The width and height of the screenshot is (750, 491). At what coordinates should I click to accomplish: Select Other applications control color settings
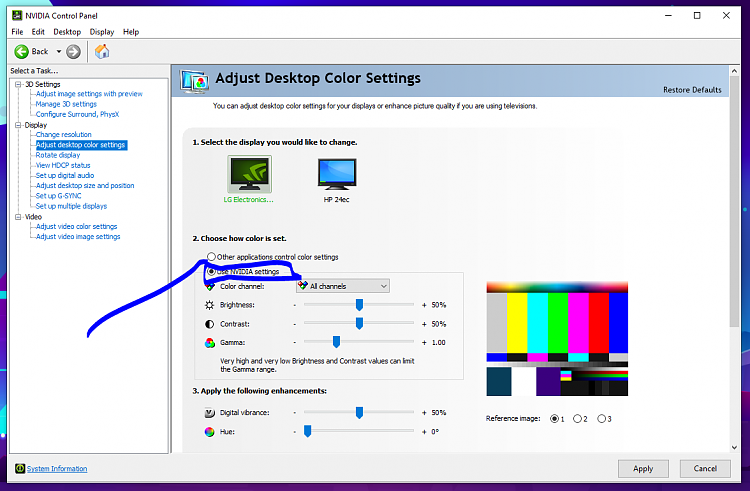[211, 257]
